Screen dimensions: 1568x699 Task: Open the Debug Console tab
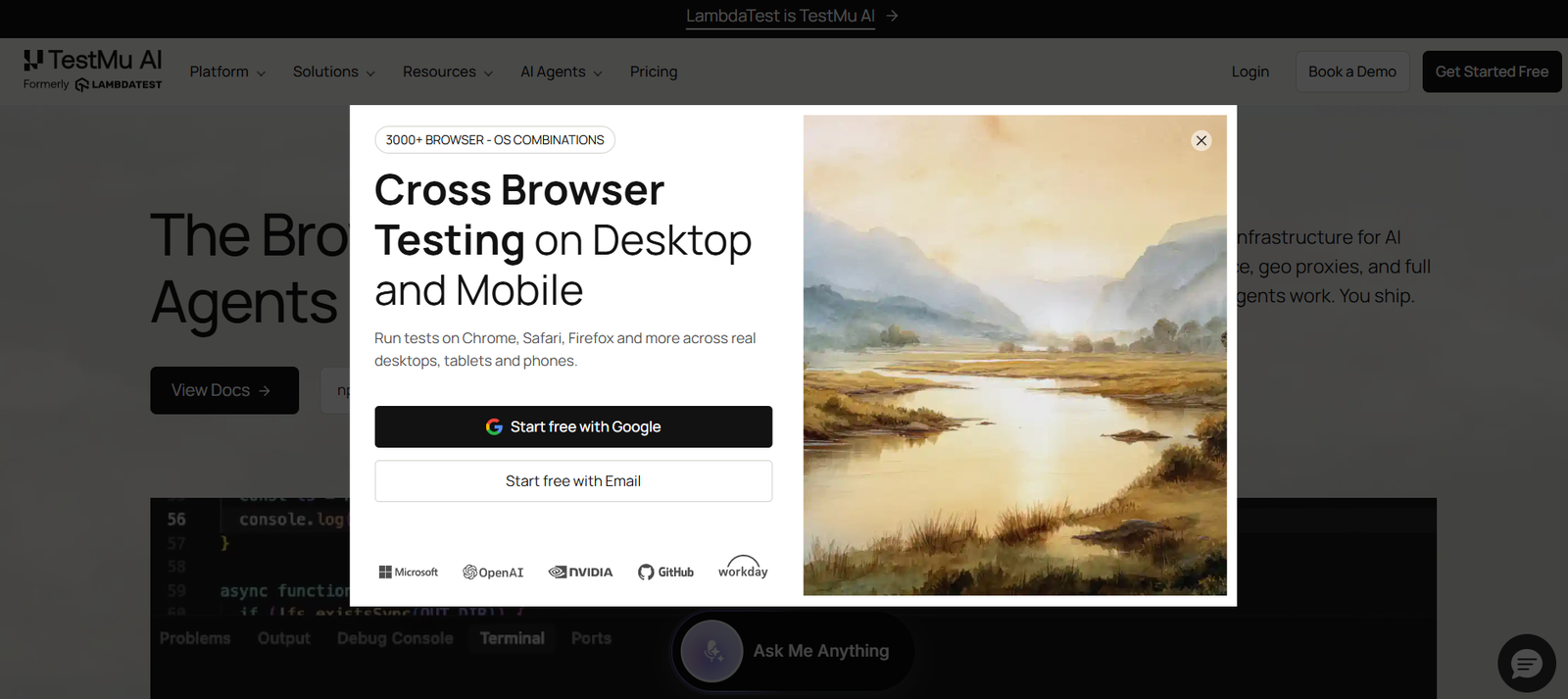(x=395, y=638)
